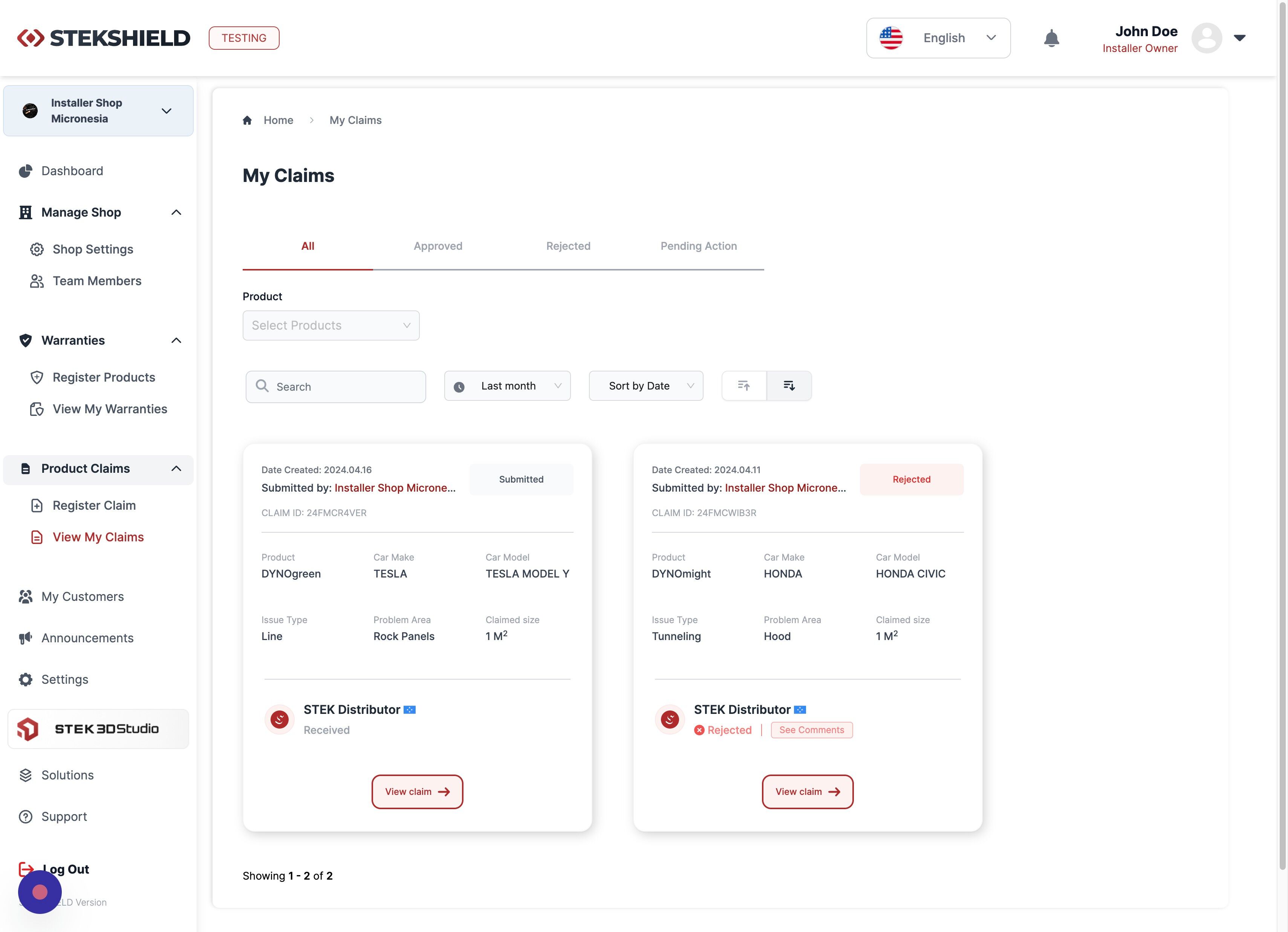View claim 24FMCWIB3R details

pos(808,792)
